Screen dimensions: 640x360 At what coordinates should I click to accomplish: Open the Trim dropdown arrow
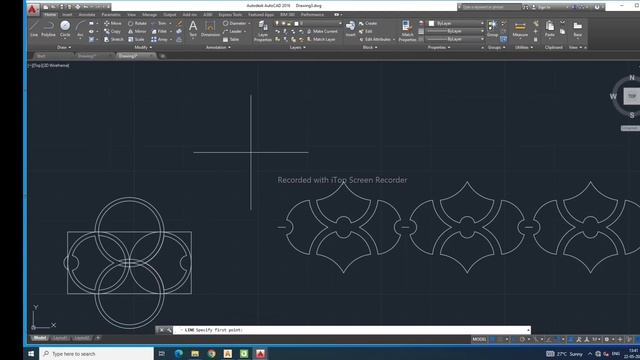(x=170, y=24)
